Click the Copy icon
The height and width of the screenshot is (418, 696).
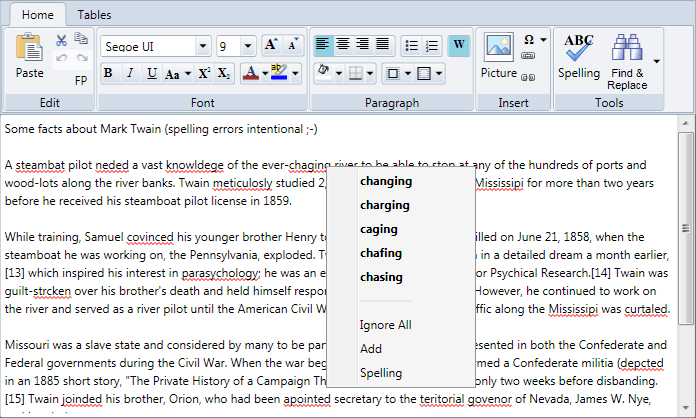click(x=81, y=39)
